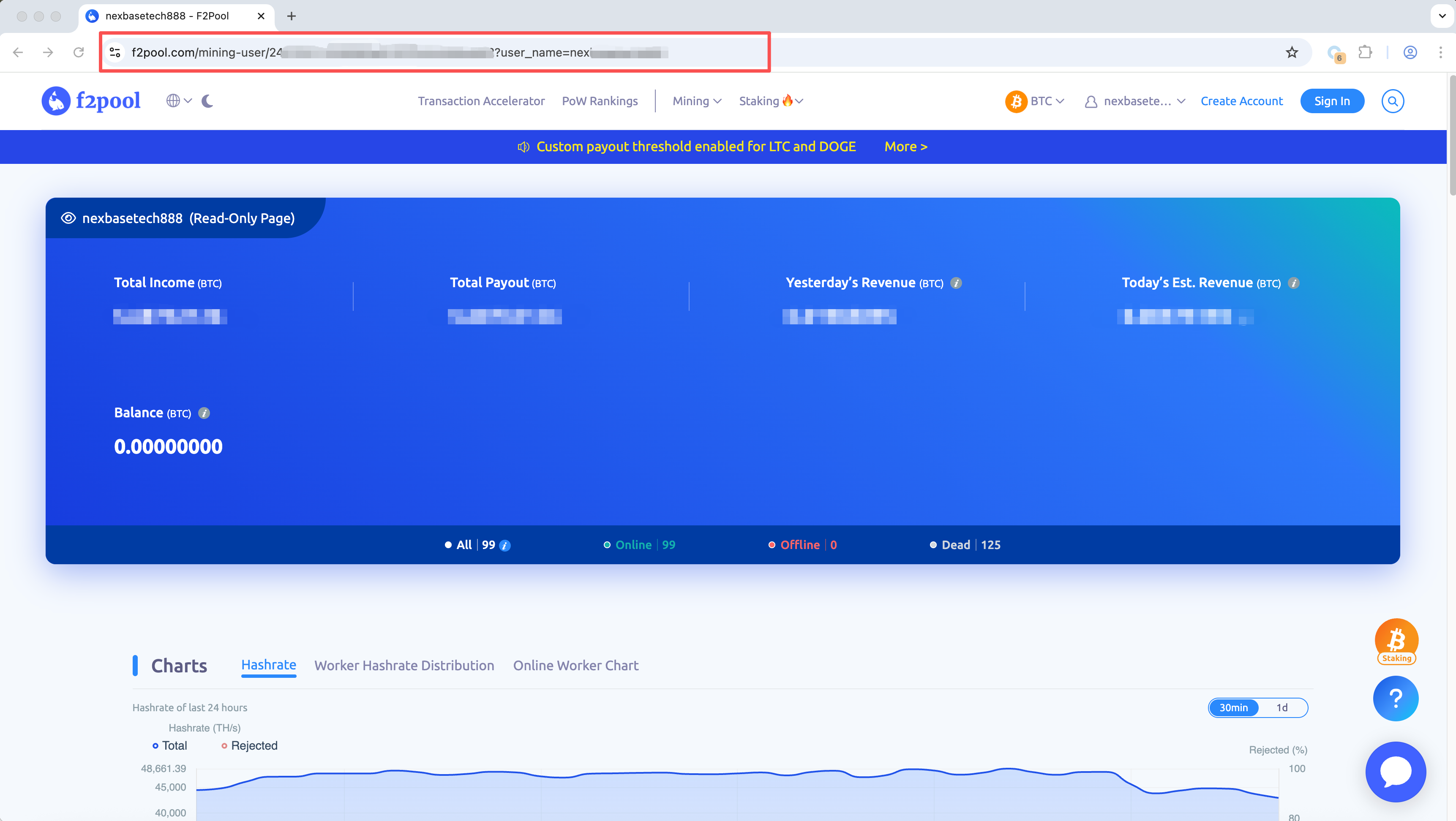Open the live chat bubble icon
Viewport: 1456px width, 821px height.
pos(1396,771)
